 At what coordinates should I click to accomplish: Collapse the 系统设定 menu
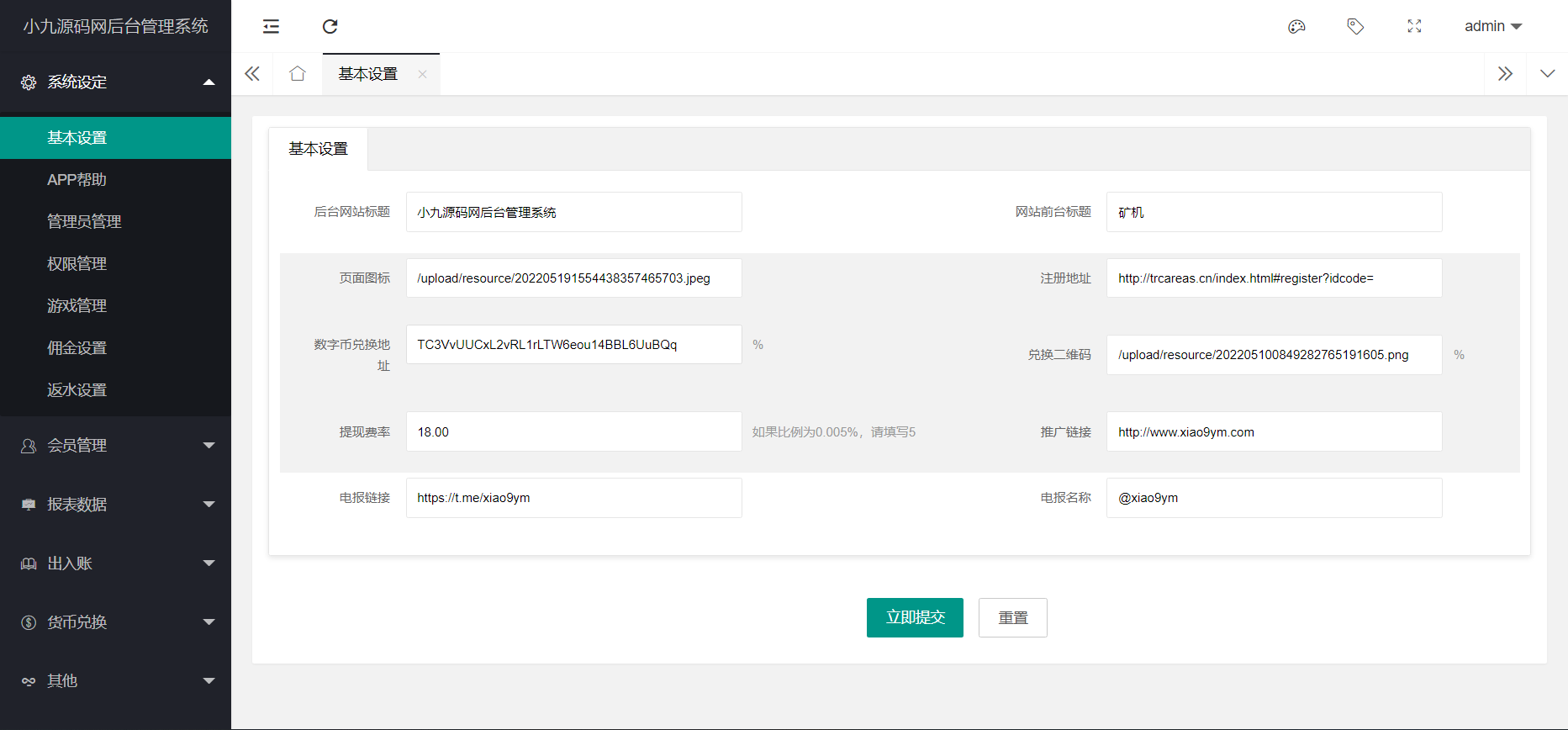pos(116,82)
